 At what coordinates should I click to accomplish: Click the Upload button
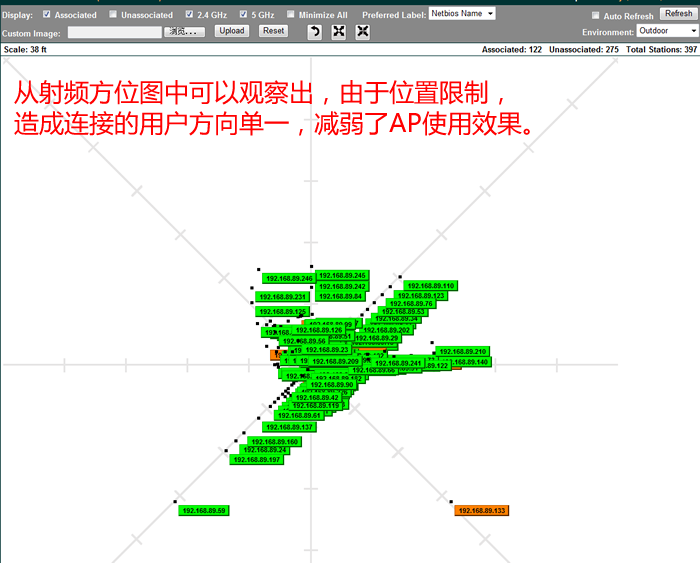[232, 31]
